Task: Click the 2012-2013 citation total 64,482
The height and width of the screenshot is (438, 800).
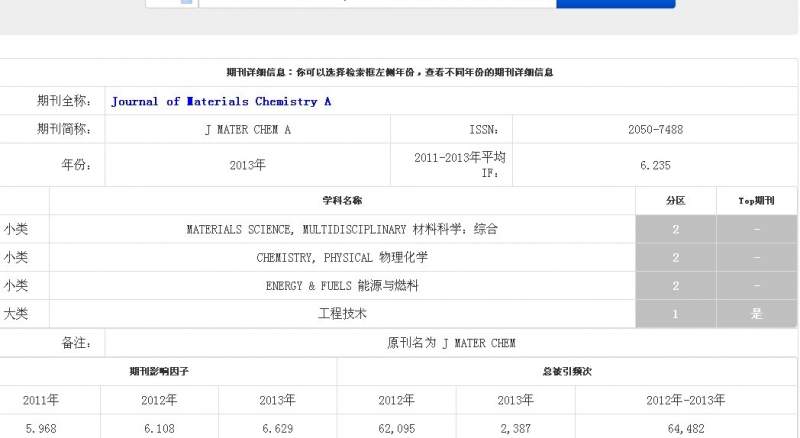Action: click(686, 428)
